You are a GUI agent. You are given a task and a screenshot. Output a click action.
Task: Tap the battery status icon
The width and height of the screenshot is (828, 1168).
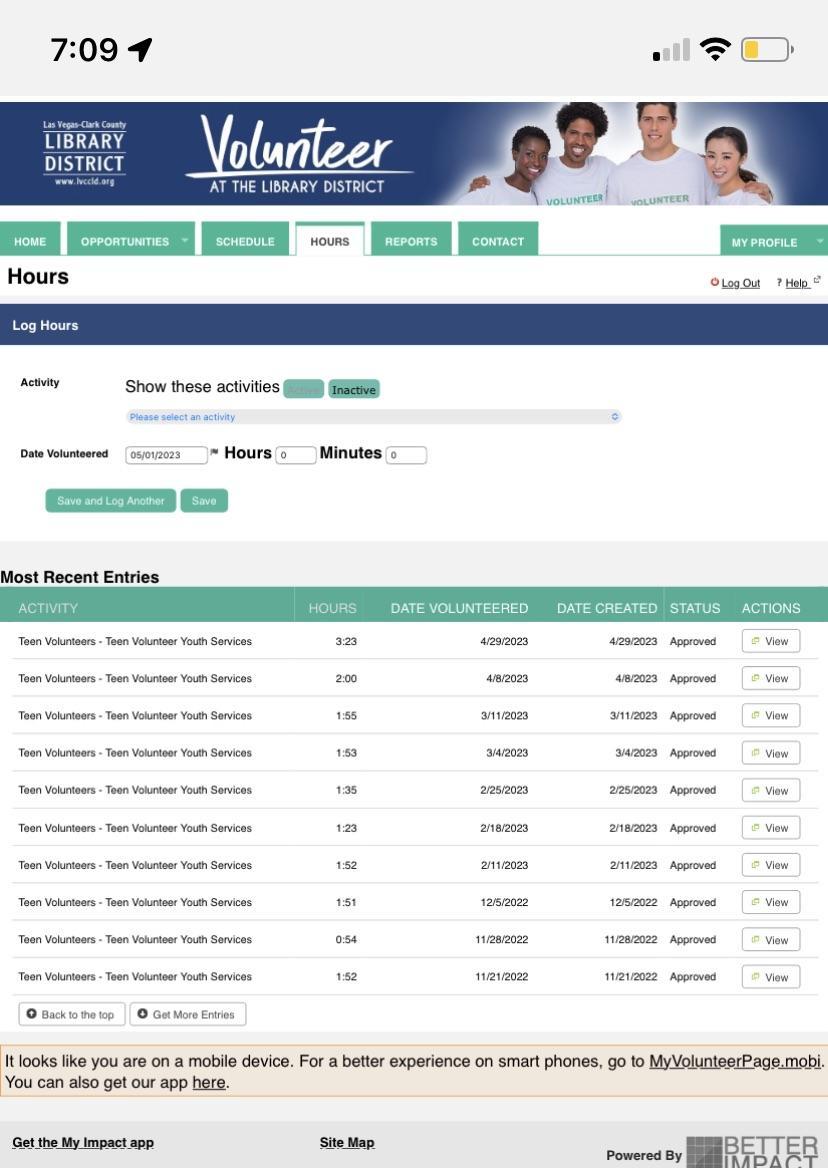(767, 50)
